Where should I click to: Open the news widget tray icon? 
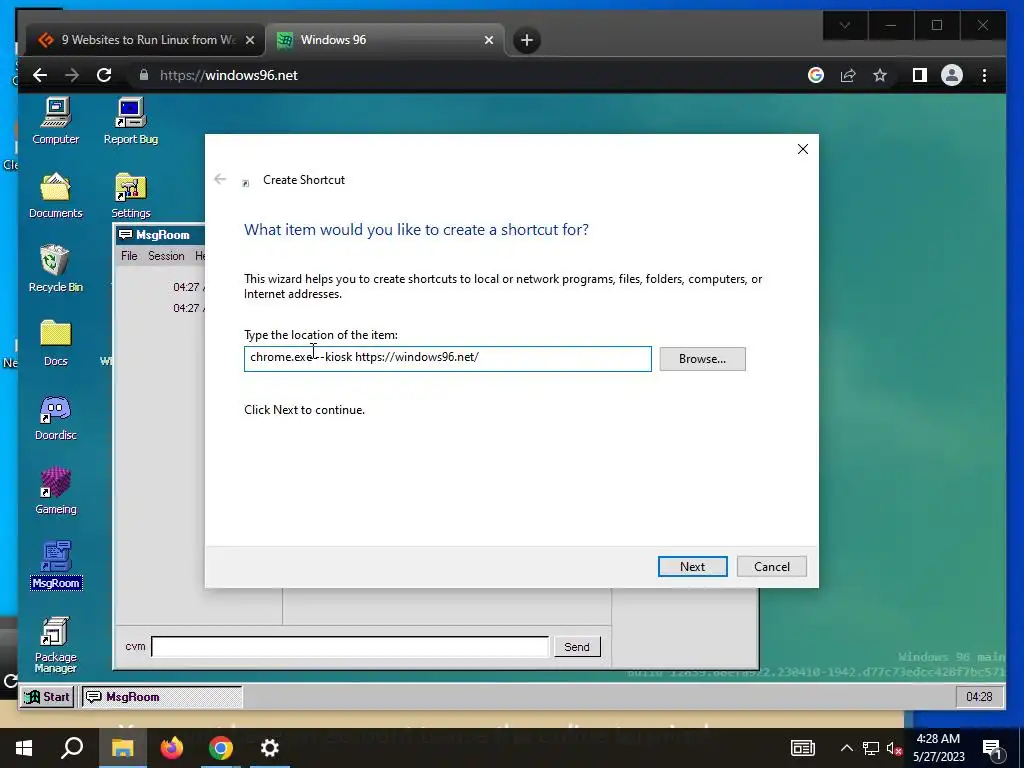click(x=803, y=748)
